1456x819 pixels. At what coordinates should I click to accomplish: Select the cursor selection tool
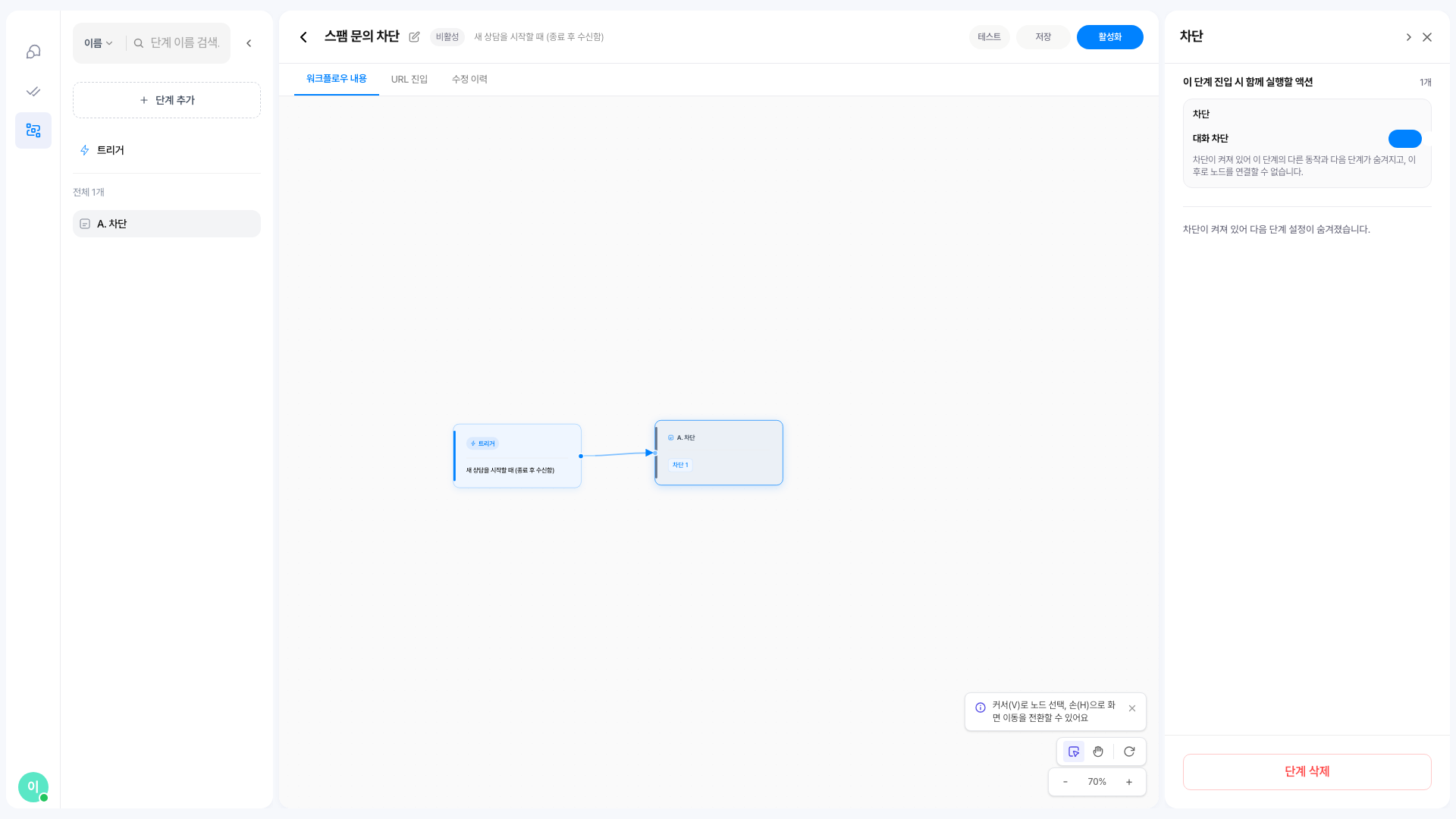click(1074, 752)
